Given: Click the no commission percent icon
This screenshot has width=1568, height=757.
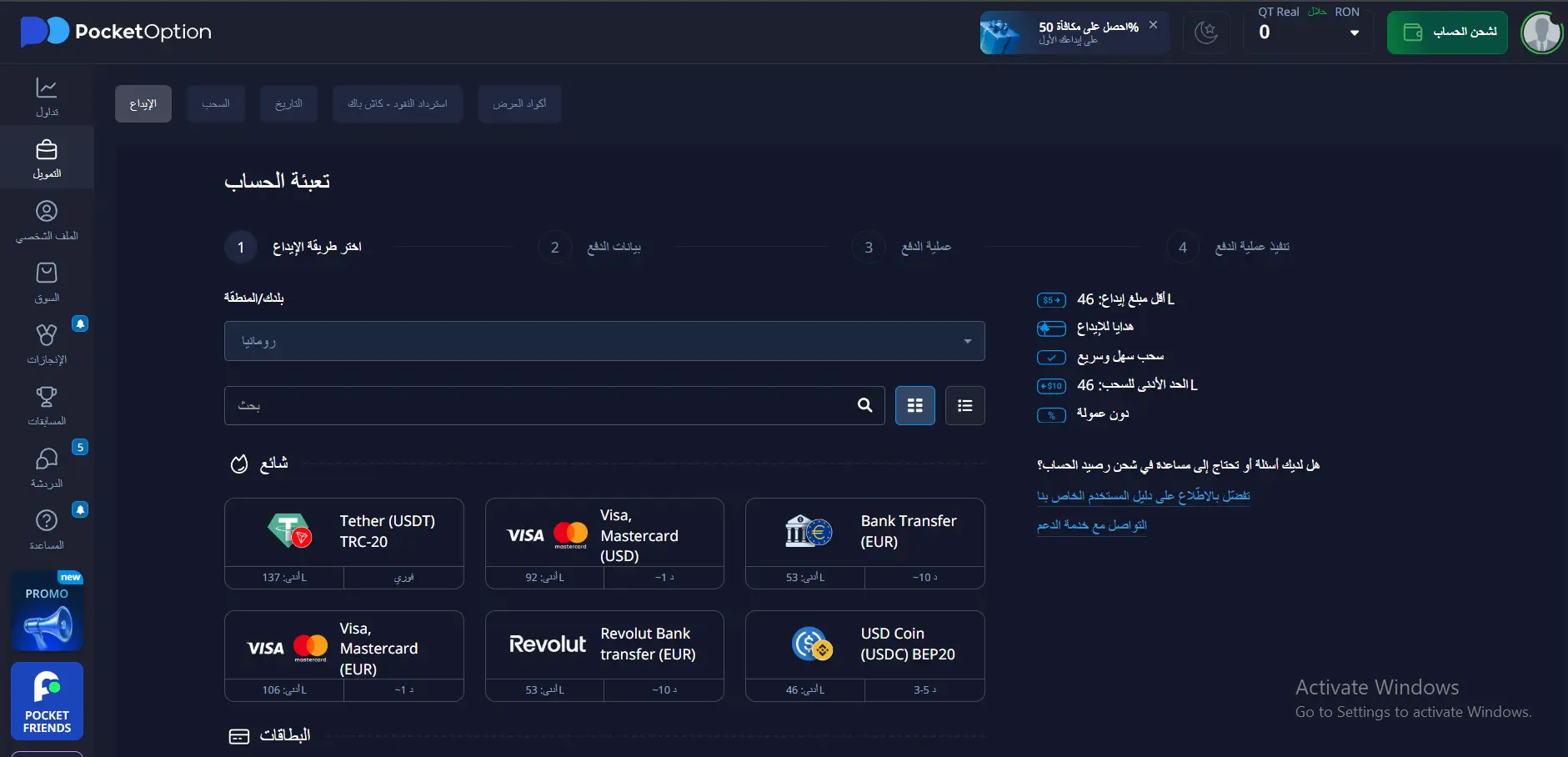Looking at the screenshot, I should coord(1051,415).
